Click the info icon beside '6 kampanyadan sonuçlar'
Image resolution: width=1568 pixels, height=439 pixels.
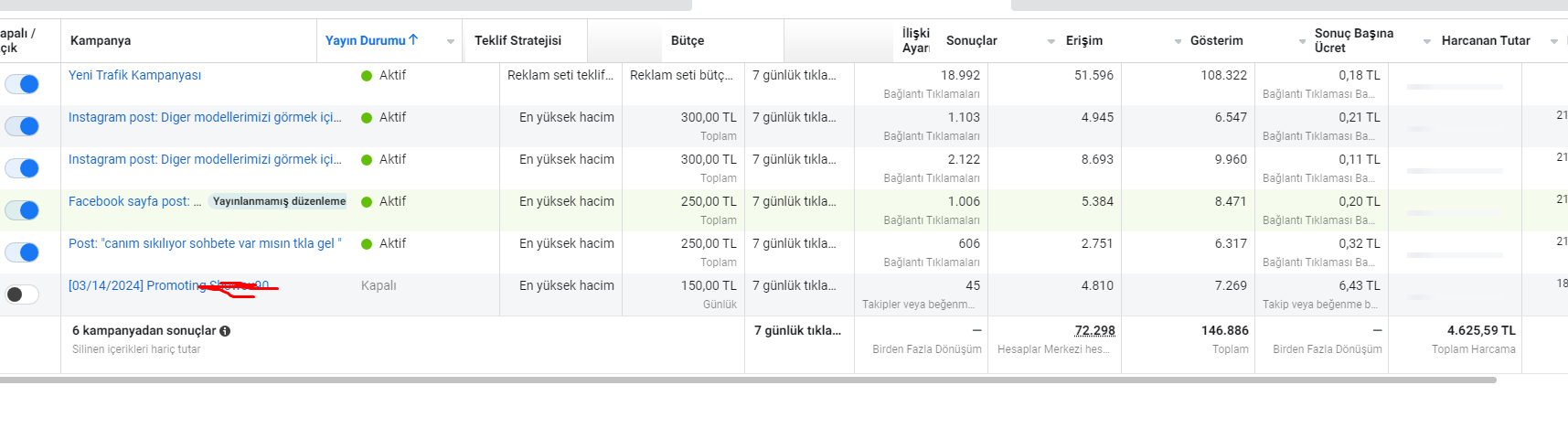[225, 331]
